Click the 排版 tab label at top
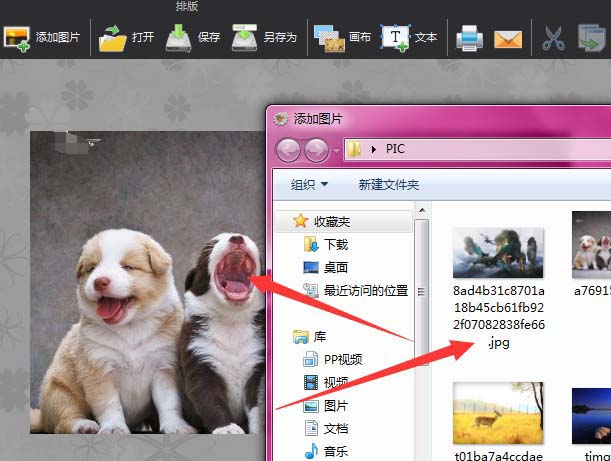Viewport: 611px width, 461px height. pyautogui.click(x=187, y=6)
